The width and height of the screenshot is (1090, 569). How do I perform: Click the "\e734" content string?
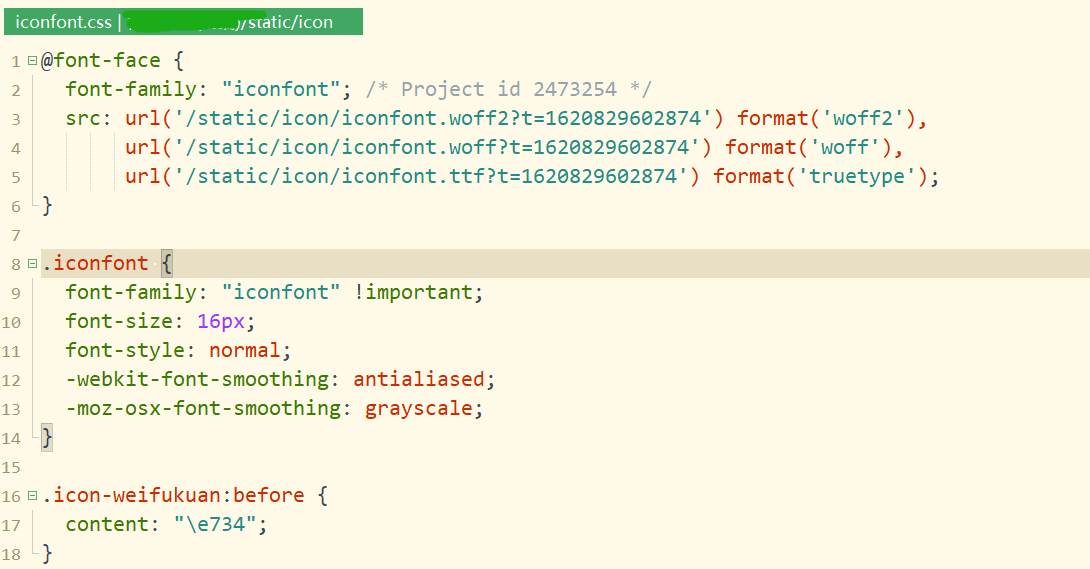tap(221, 525)
